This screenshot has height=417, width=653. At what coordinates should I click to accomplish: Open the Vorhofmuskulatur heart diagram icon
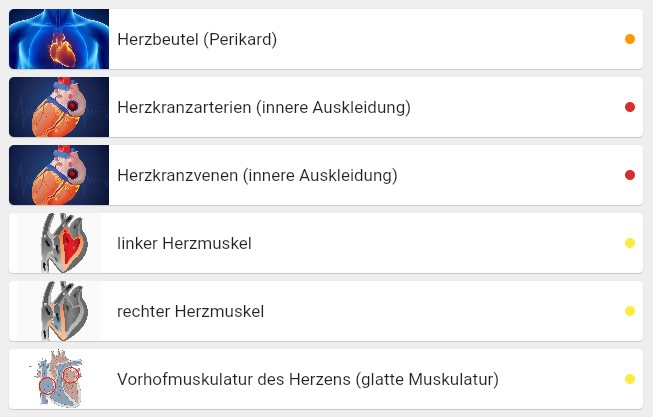pyautogui.click(x=59, y=379)
